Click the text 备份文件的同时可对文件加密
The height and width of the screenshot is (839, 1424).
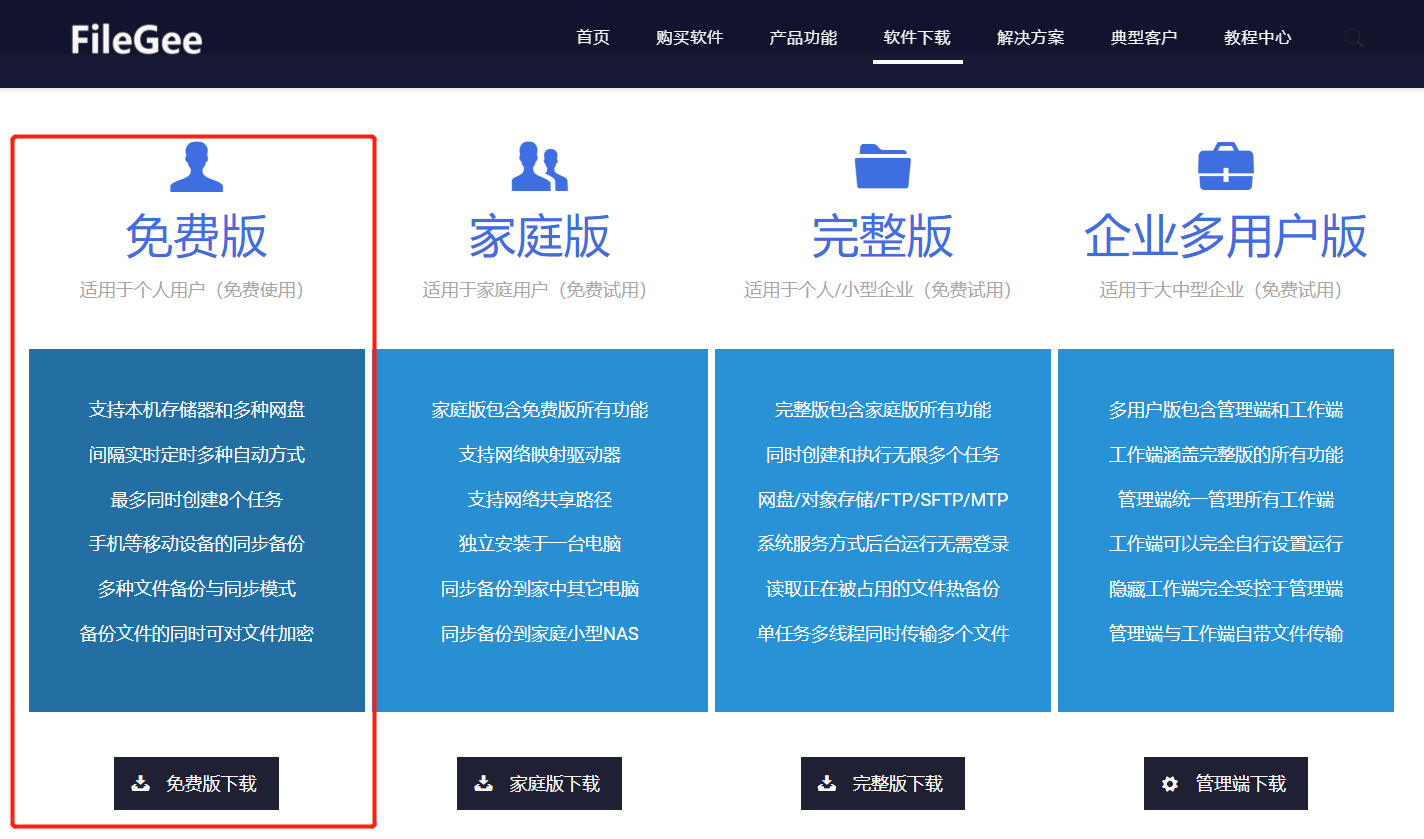[x=197, y=634]
